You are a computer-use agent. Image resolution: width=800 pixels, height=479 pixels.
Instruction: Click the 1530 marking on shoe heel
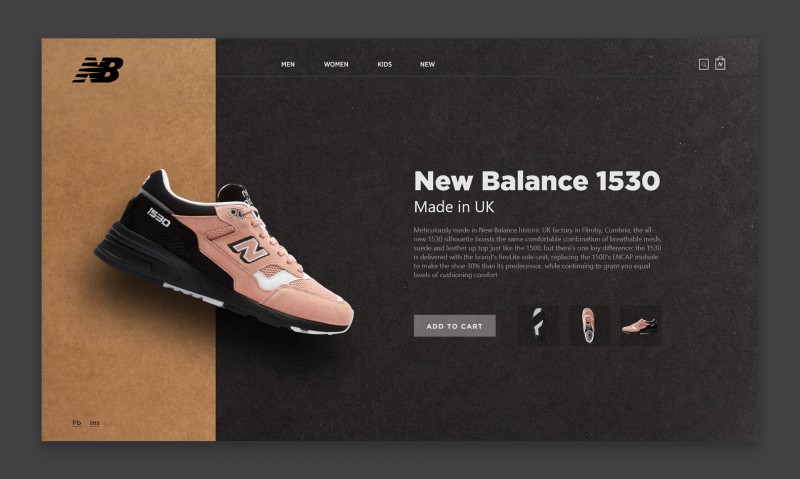click(159, 217)
